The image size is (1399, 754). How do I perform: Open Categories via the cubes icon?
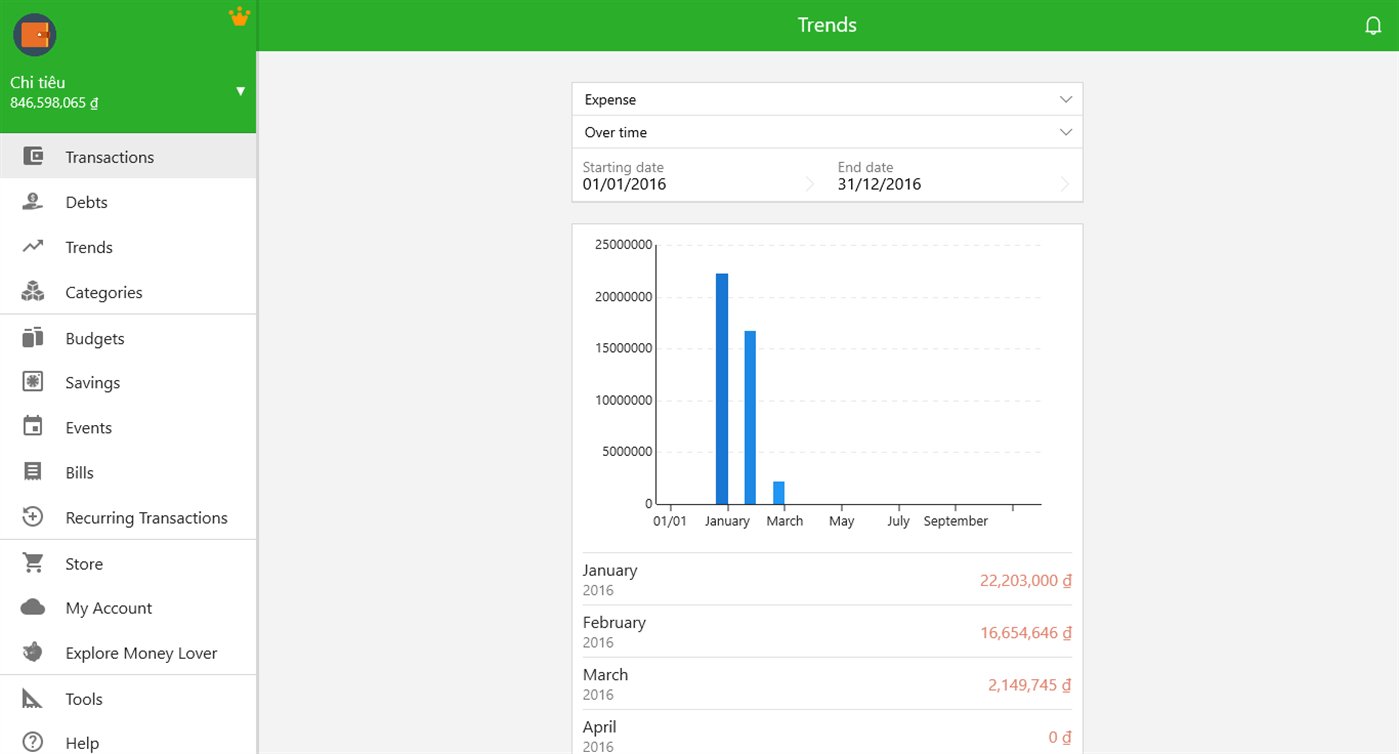coord(33,292)
